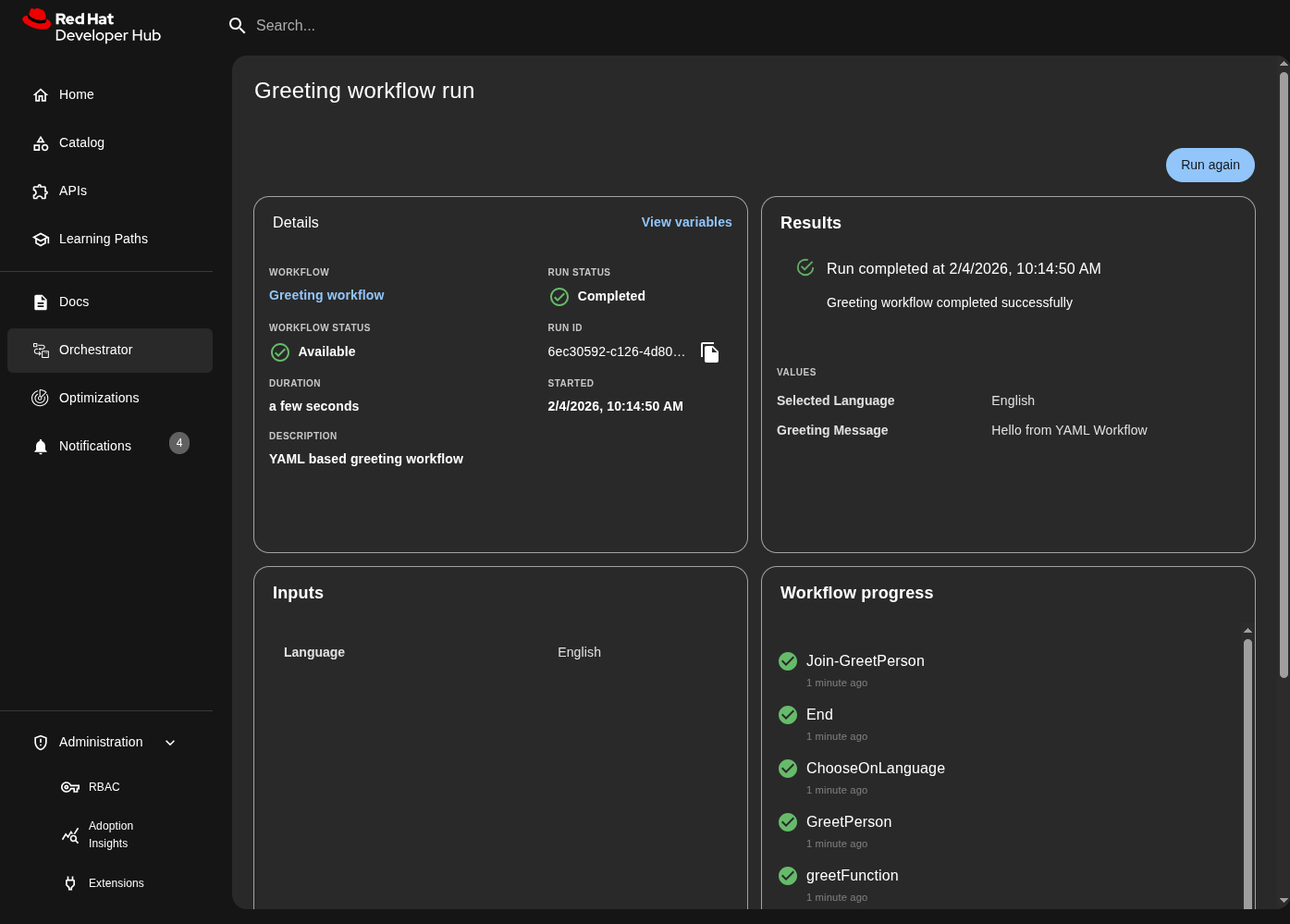The image size is (1290, 924).
Task: Select the ChooseOnLanguage progress step
Action: click(875, 769)
